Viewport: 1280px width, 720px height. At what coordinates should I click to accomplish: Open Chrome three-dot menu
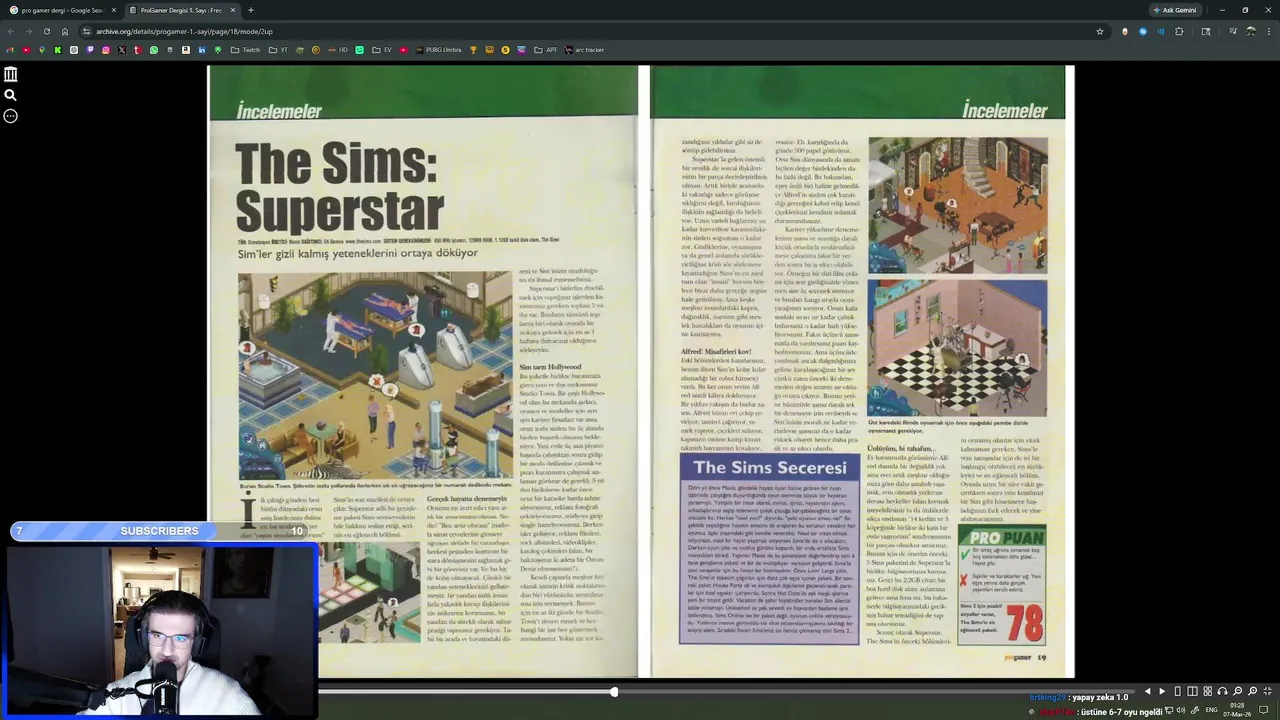click(x=1268, y=31)
